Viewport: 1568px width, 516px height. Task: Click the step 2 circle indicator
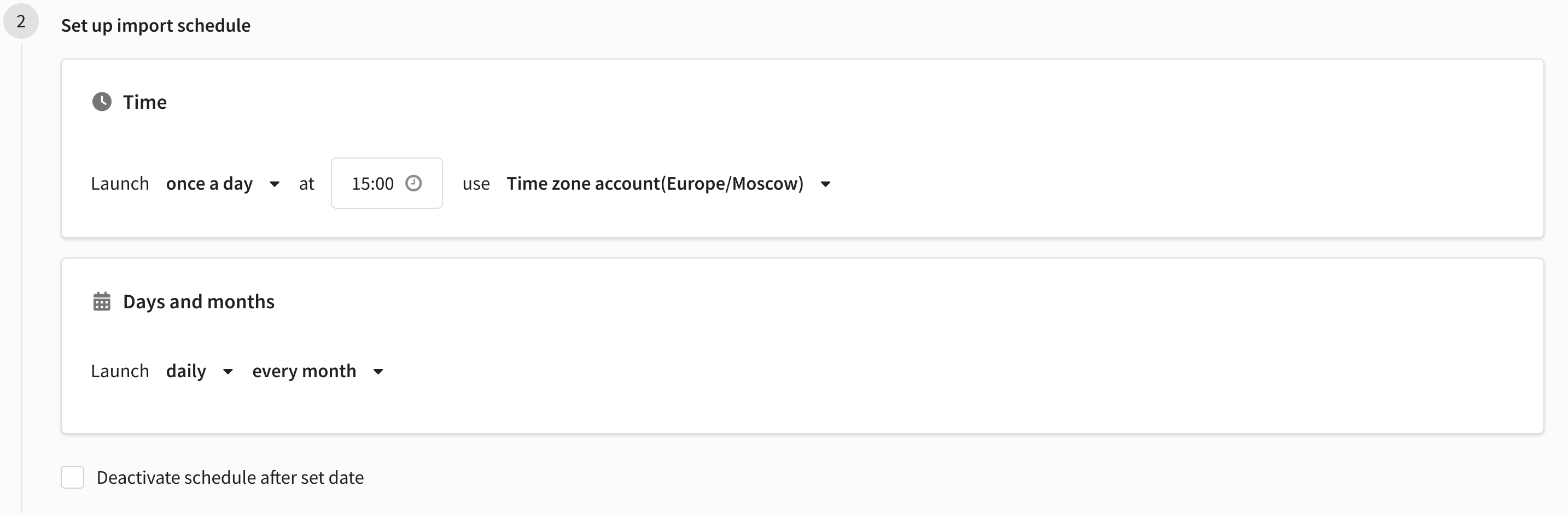point(21,21)
